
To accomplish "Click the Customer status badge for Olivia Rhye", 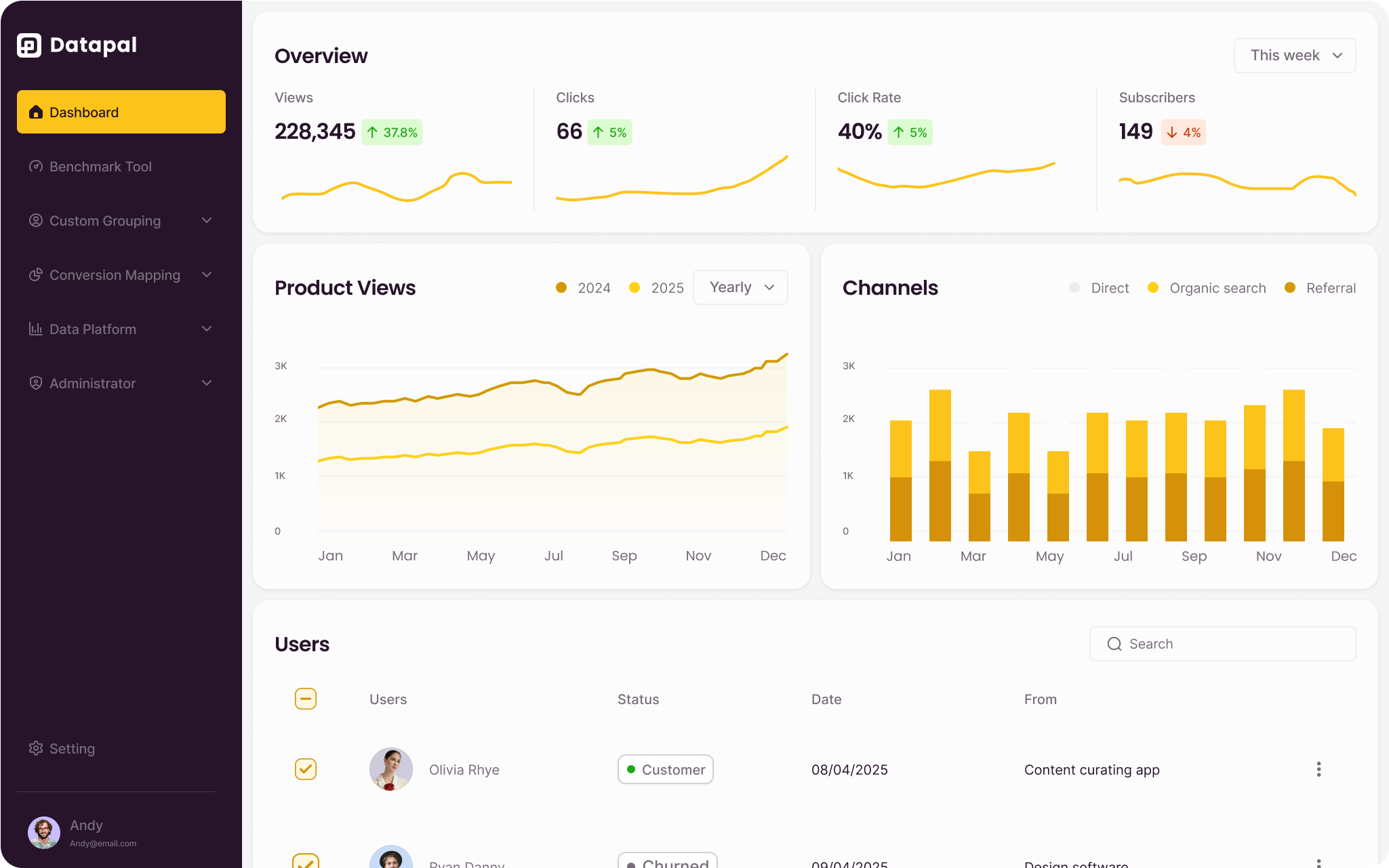I will tap(665, 769).
